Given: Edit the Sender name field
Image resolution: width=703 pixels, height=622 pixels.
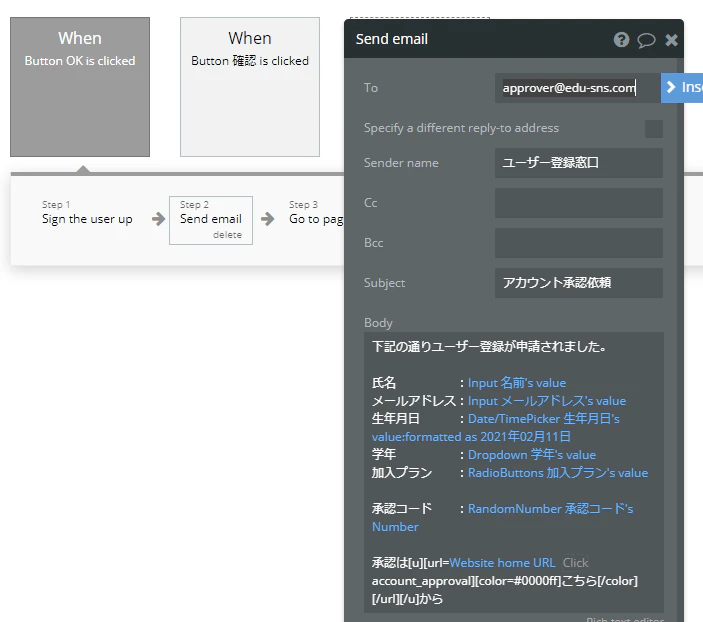Looking at the screenshot, I should 579,163.
